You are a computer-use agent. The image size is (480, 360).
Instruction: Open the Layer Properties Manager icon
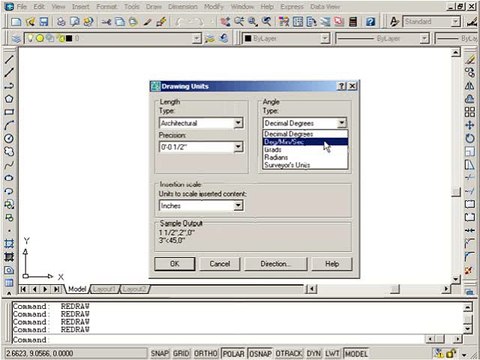[x=16, y=38]
